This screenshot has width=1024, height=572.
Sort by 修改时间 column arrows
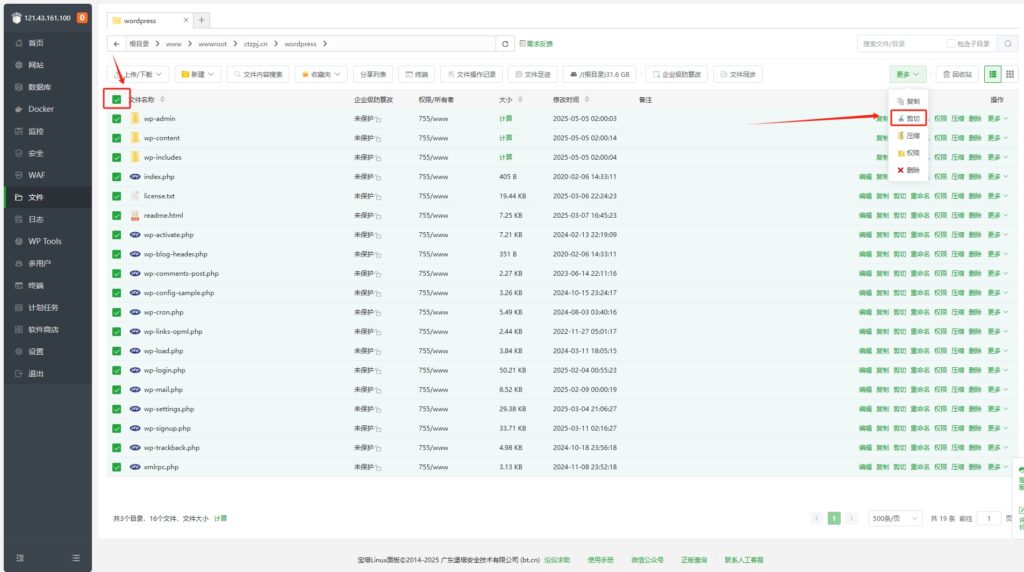tap(586, 100)
